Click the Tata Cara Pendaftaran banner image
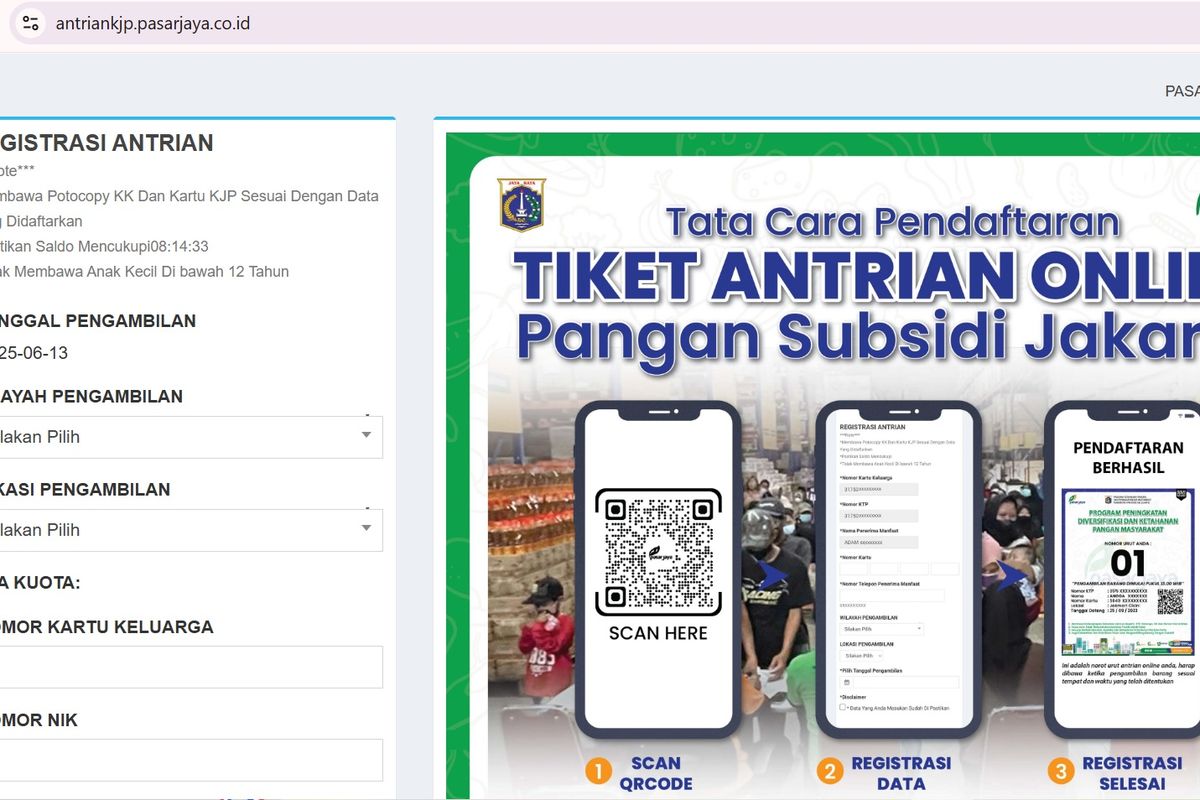The width and height of the screenshot is (1200, 800). click(x=823, y=466)
